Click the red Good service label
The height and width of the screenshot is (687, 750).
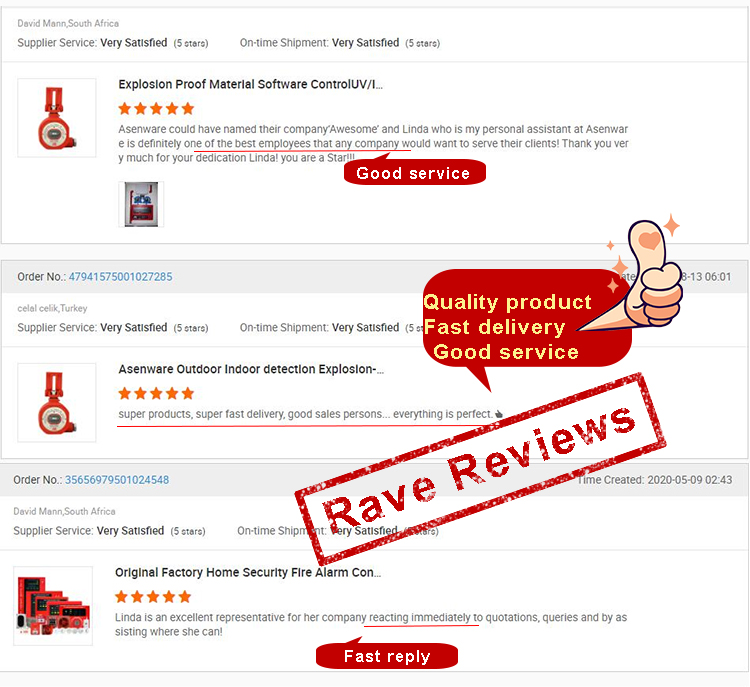coord(414,172)
